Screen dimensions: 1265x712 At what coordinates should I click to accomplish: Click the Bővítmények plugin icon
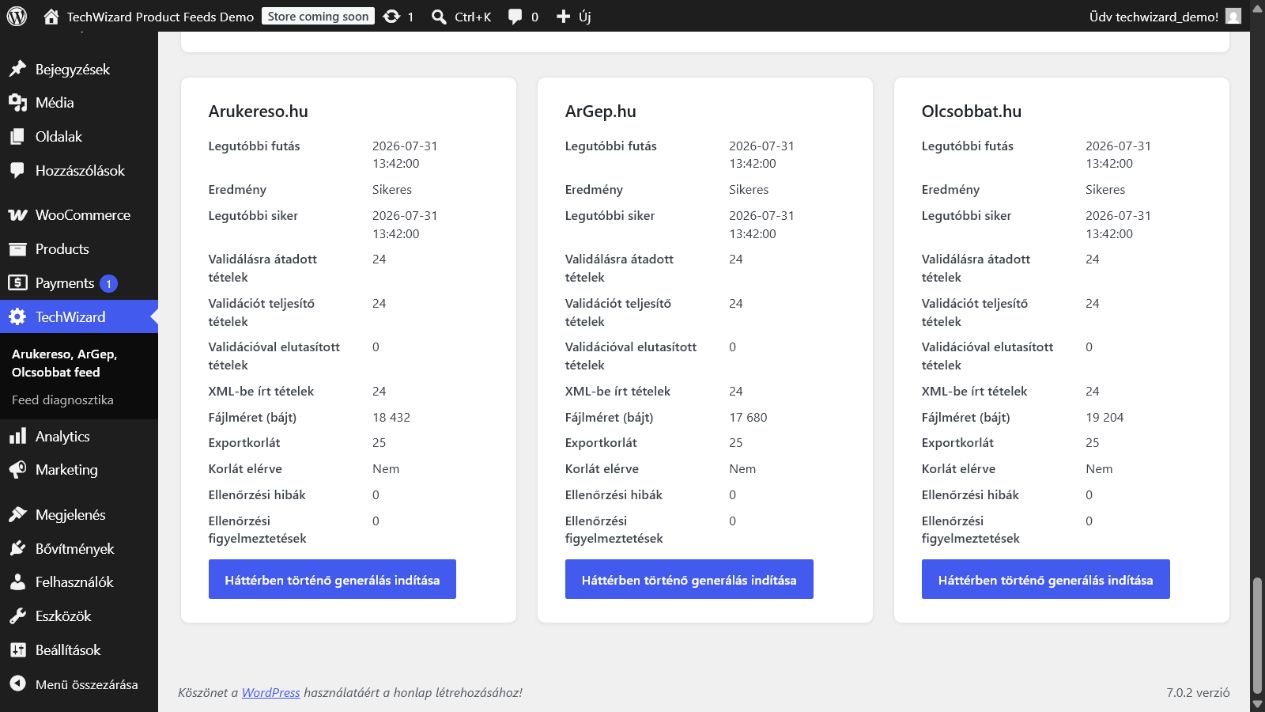coord(17,548)
